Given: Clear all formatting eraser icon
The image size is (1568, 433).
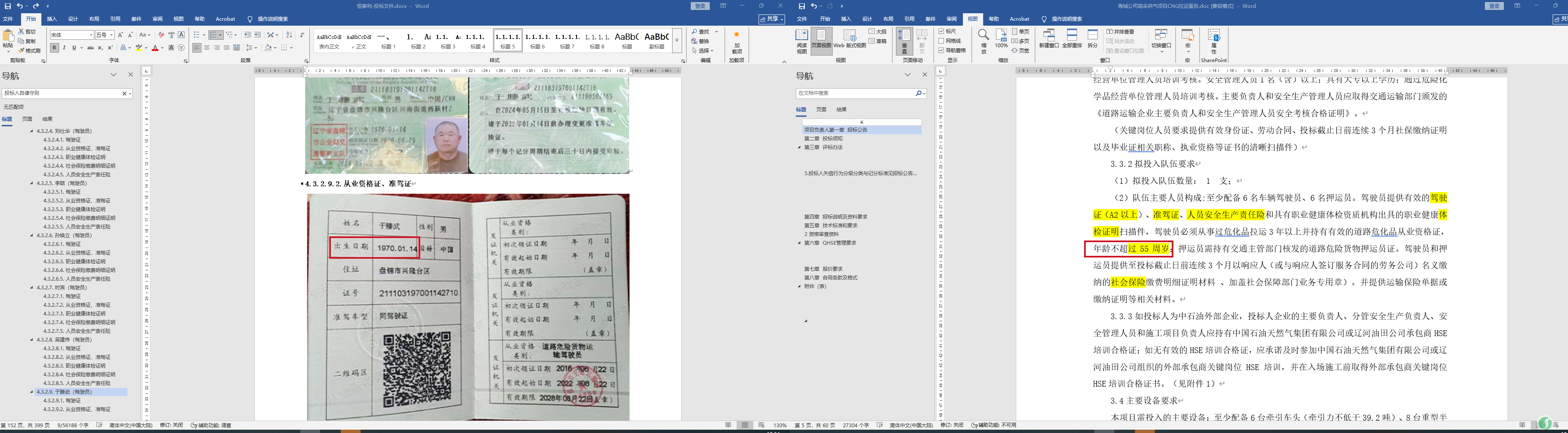Looking at the screenshot, I should coord(161,35).
